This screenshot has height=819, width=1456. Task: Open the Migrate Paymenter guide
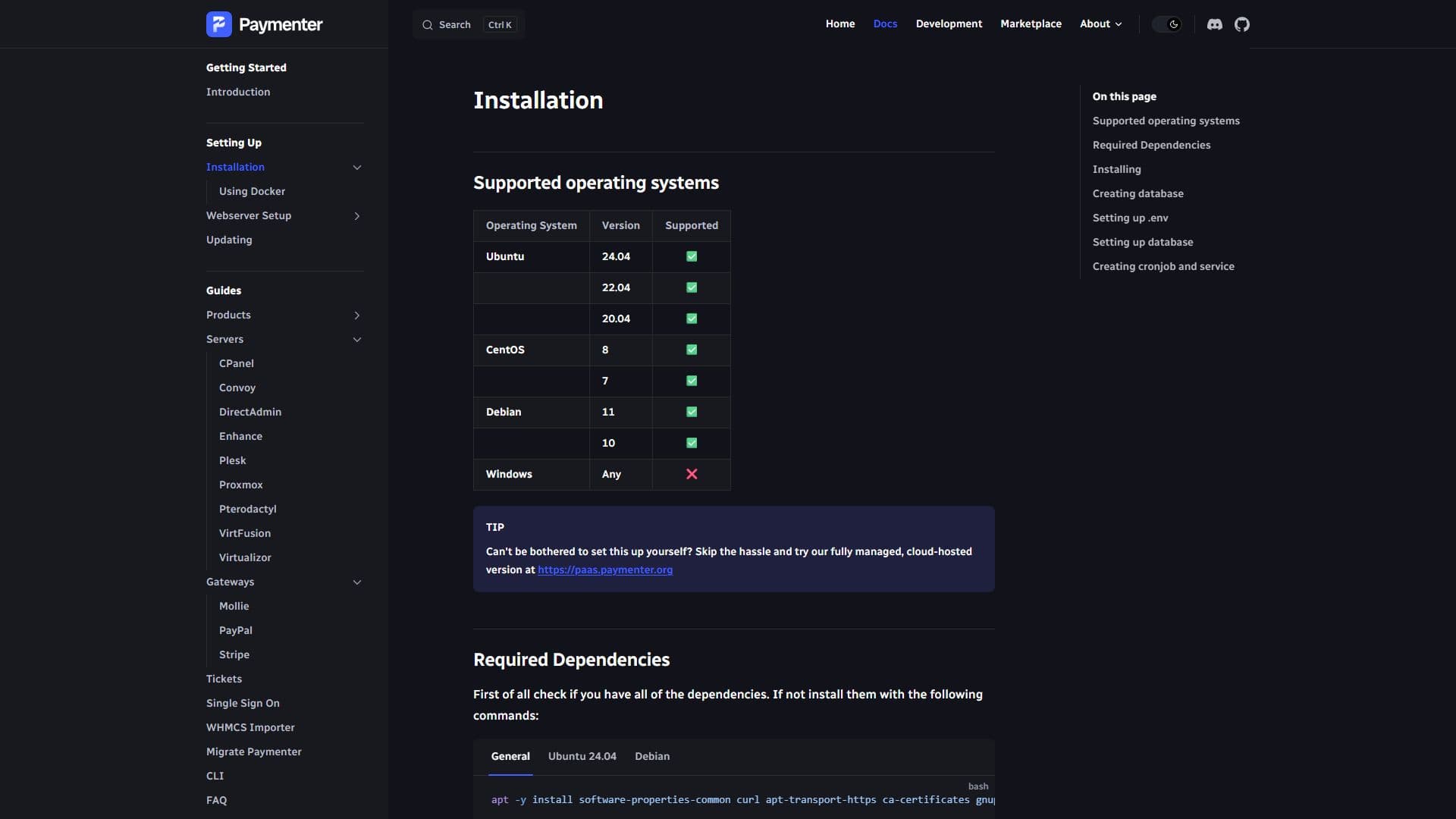(254, 752)
